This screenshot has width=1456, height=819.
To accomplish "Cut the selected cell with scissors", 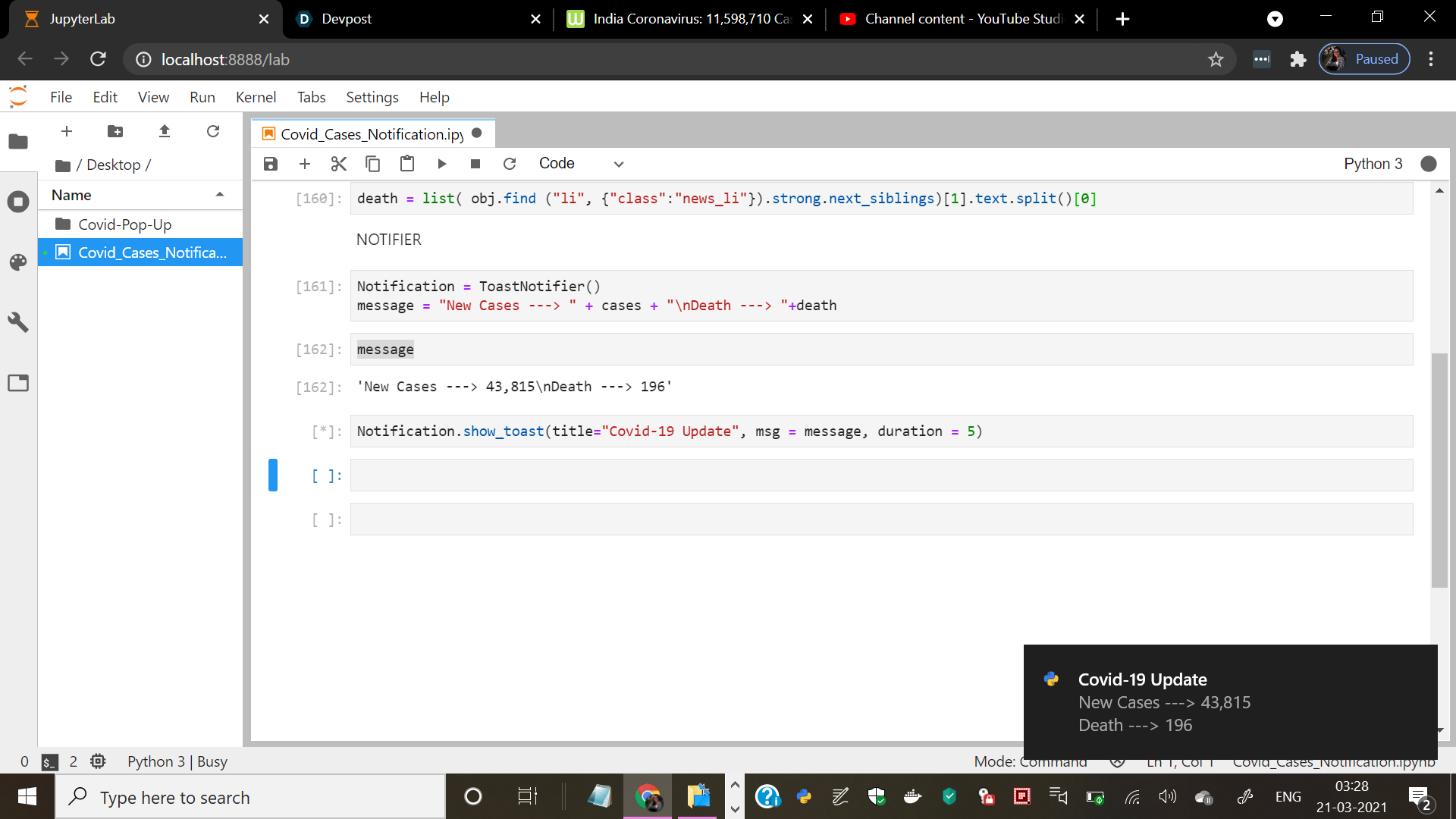I will click(339, 164).
